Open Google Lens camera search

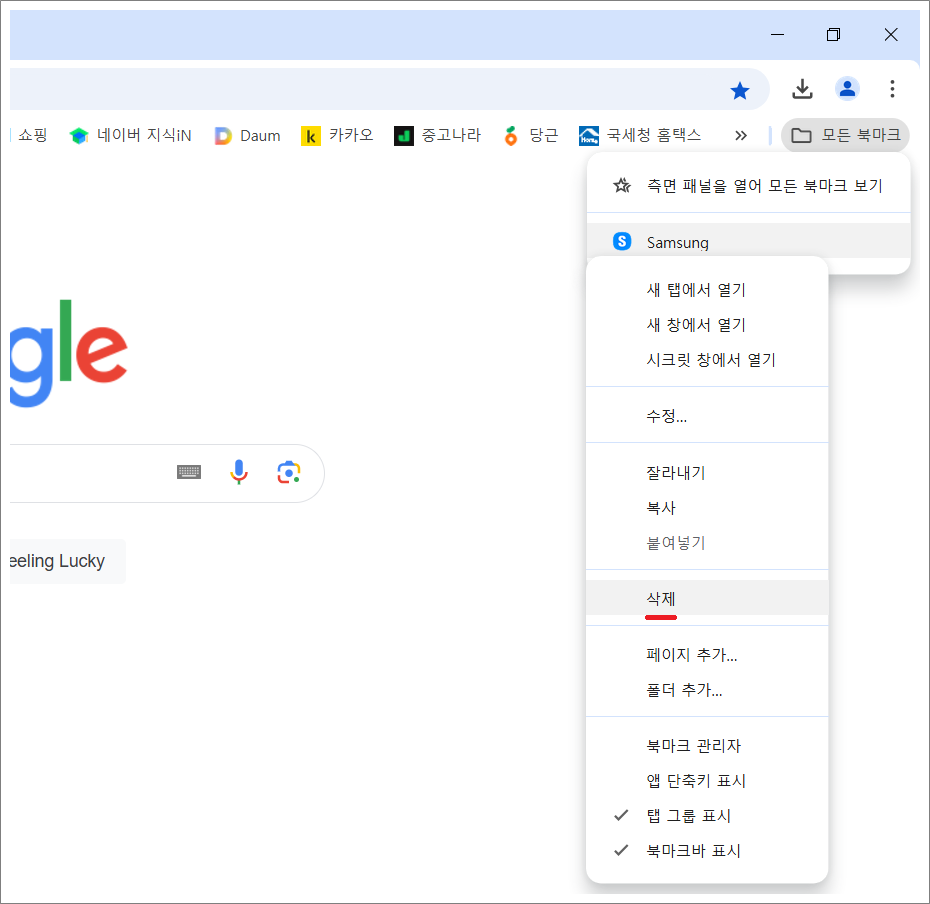[289, 473]
